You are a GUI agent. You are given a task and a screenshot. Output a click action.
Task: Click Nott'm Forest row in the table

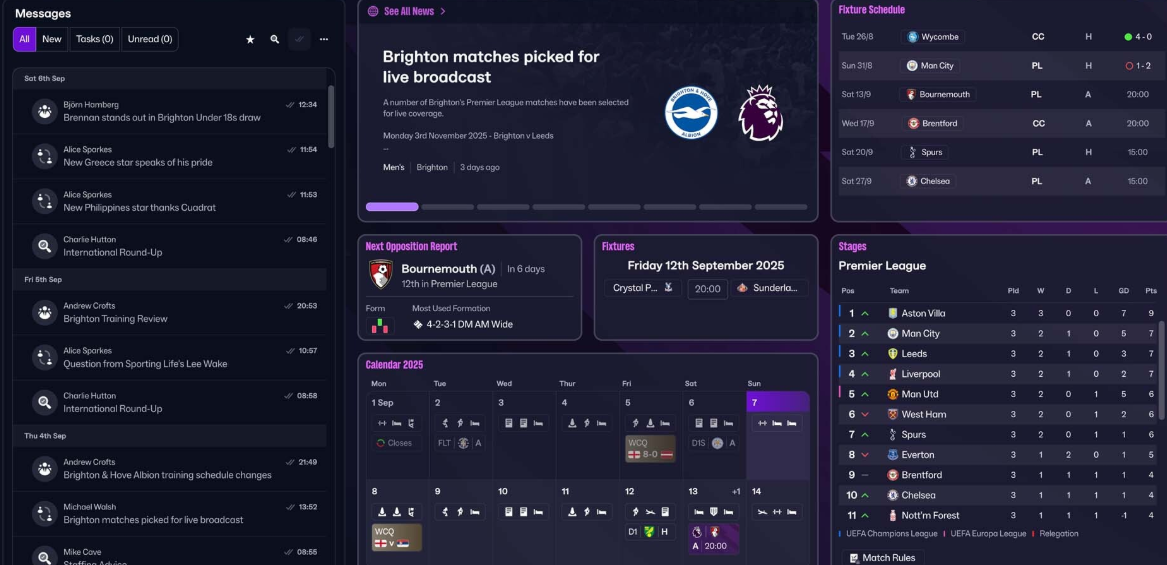click(x=997, y=515)
